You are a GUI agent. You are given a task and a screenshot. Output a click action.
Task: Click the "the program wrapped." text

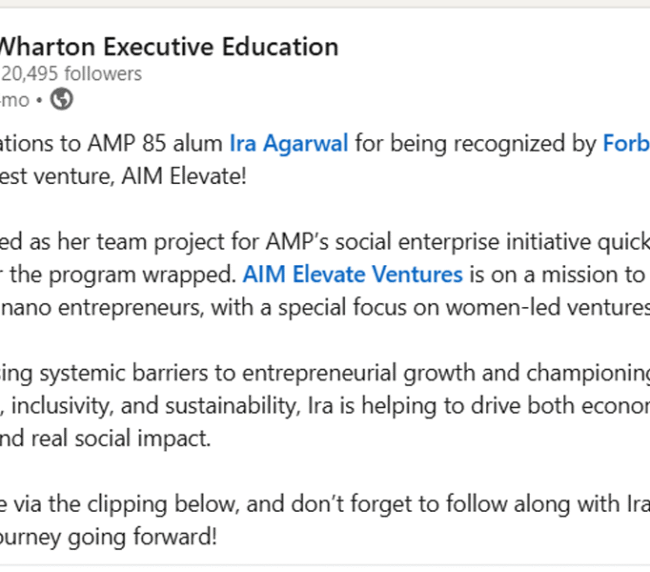tap(123, 274)
